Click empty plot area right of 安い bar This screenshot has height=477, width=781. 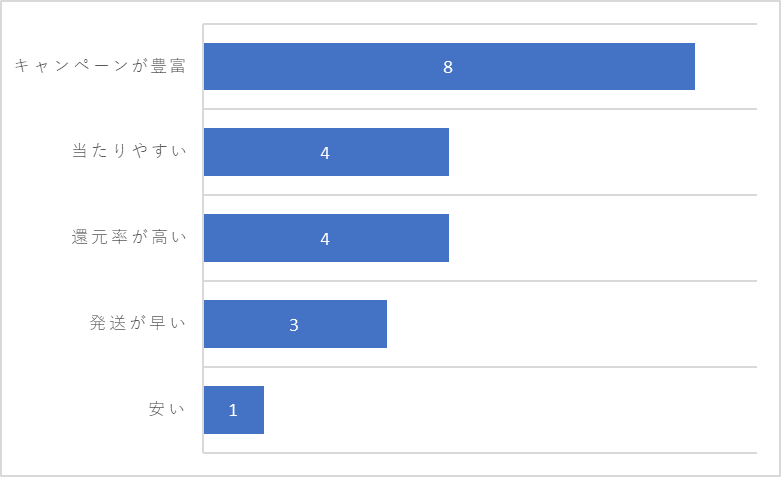pyautogui.click(x=510, y=410)
